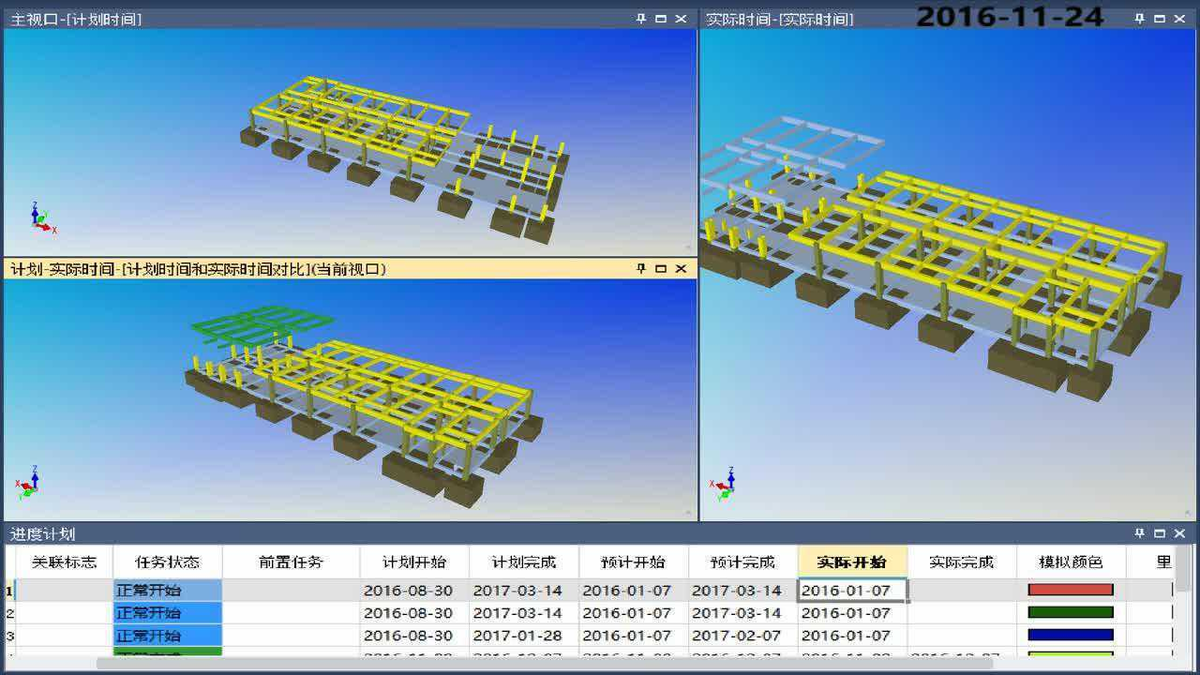Click row 3 预计完成 cell 2017-02-07
The width and height of the screenshot is (1200, 675).
tap(743, 635)
